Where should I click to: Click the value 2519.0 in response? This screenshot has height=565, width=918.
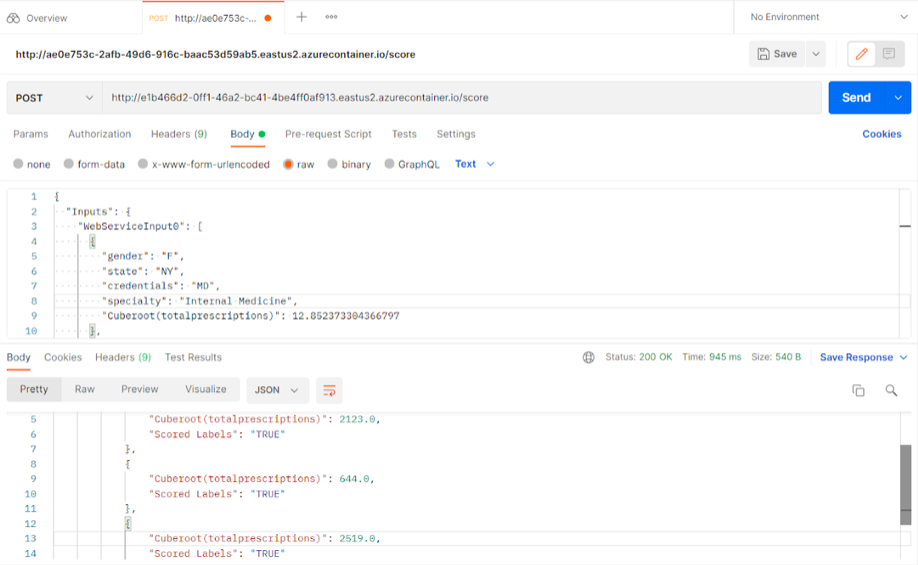[357, 539]
